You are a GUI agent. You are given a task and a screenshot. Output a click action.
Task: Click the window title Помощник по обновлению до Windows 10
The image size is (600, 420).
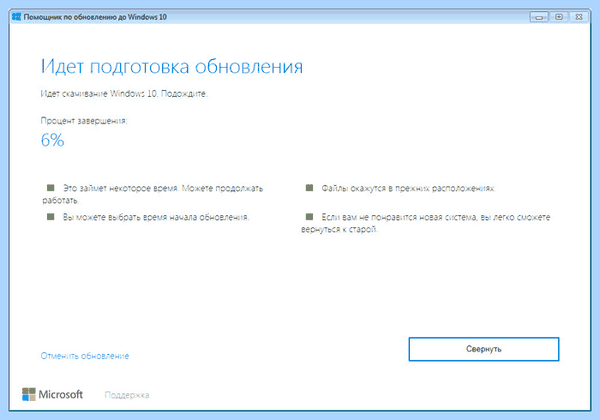point(95,17)
